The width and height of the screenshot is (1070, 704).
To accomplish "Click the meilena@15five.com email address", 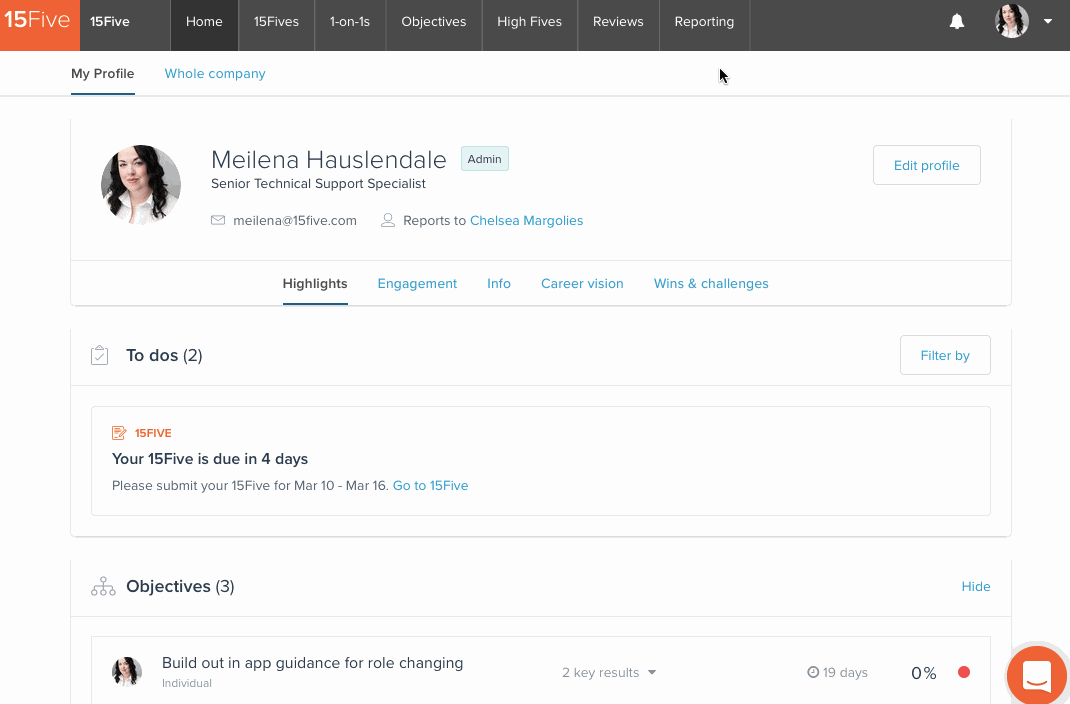I will [x=295, y=220].
